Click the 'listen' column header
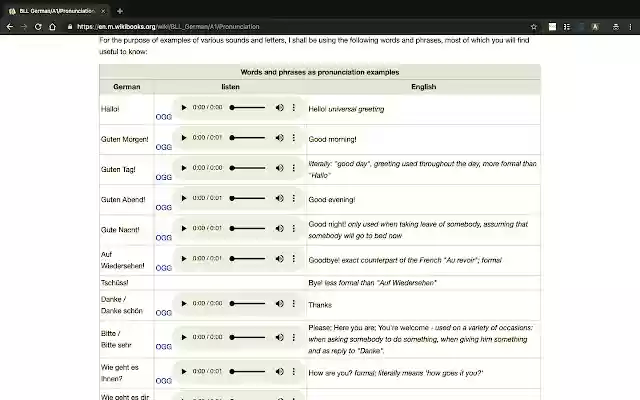This screenshot has height=400, width=640. pyautogui.click(x=230, y=87)
